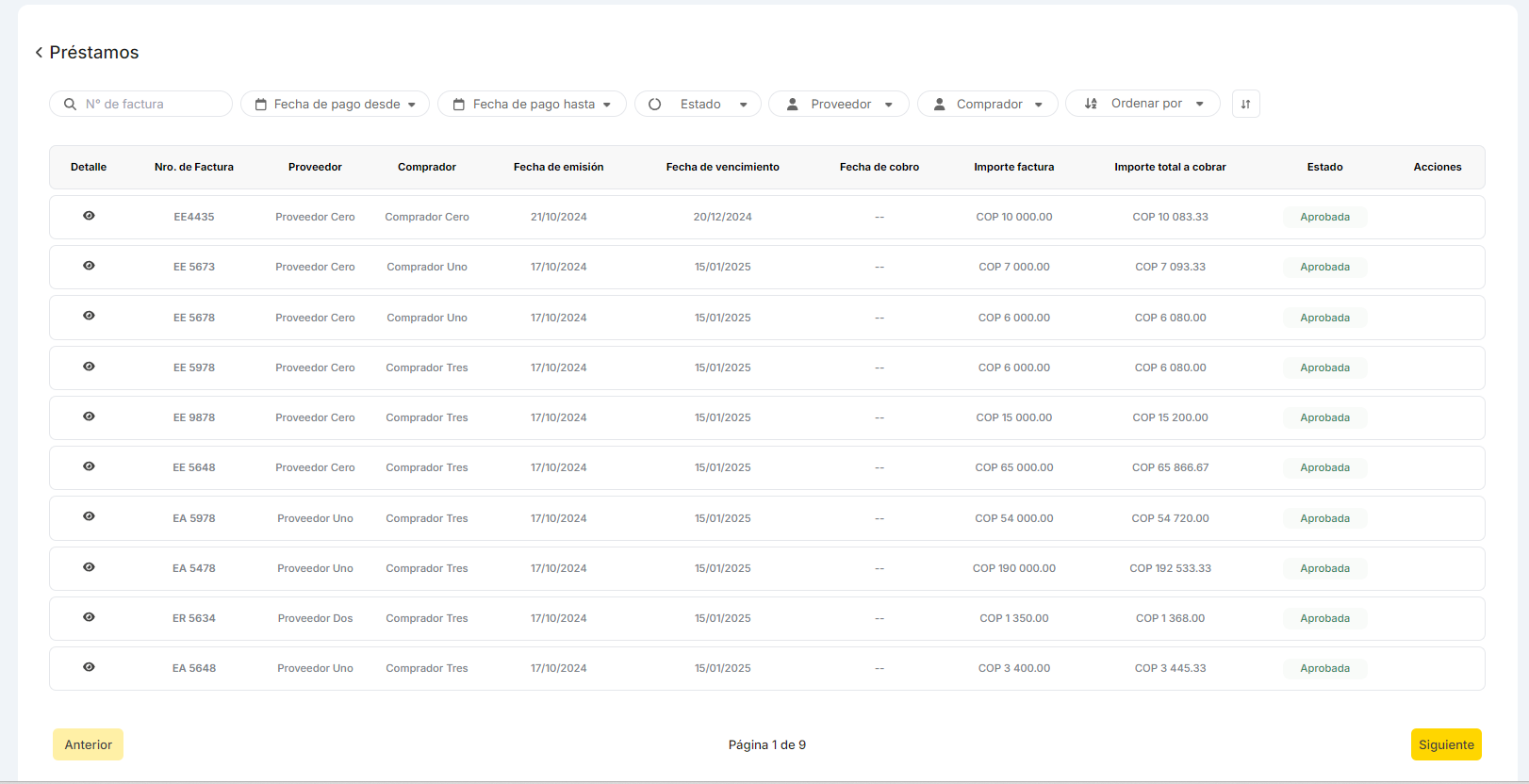Focus the Nº de factura search field
The height and width of the screenshot is (784, 1529).
tap(151, 104)
